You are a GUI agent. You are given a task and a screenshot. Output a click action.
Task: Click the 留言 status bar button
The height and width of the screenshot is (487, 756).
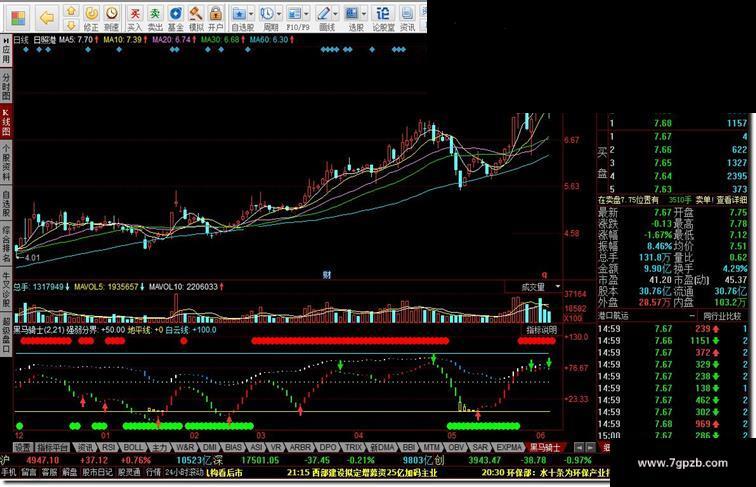point(29,473)
